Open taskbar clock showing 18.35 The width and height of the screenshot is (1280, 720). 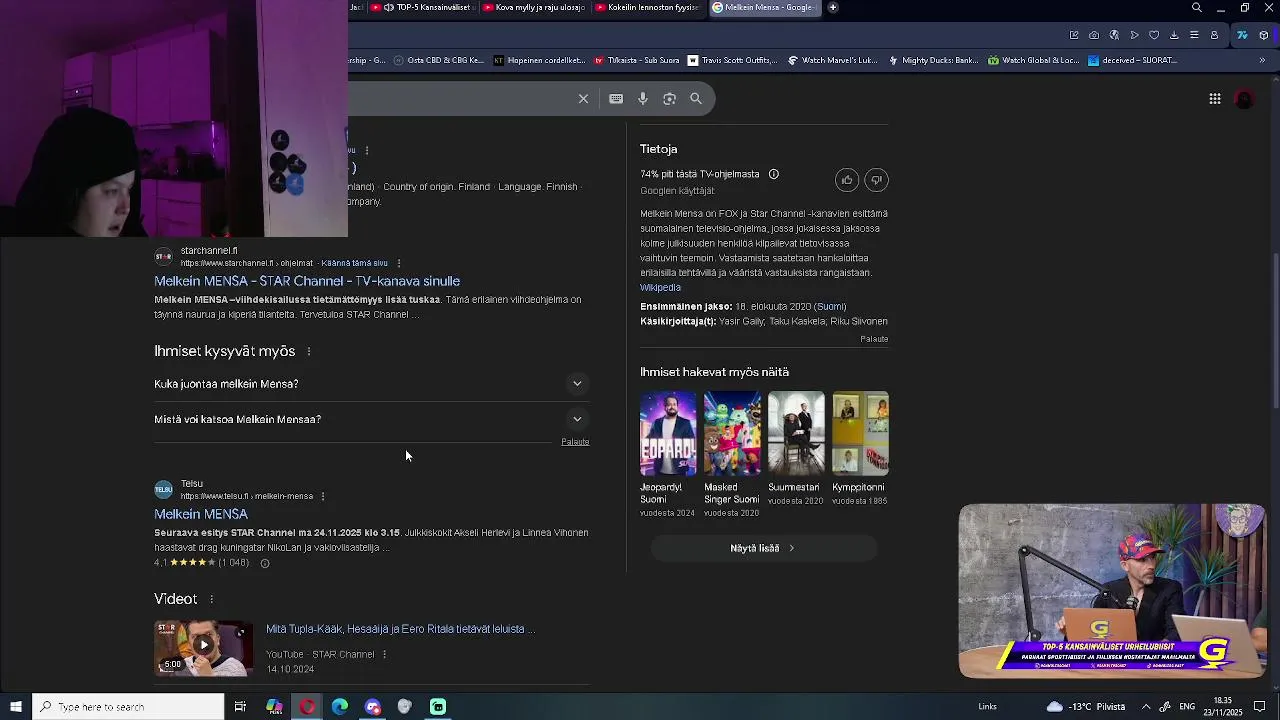point(1223,707)
